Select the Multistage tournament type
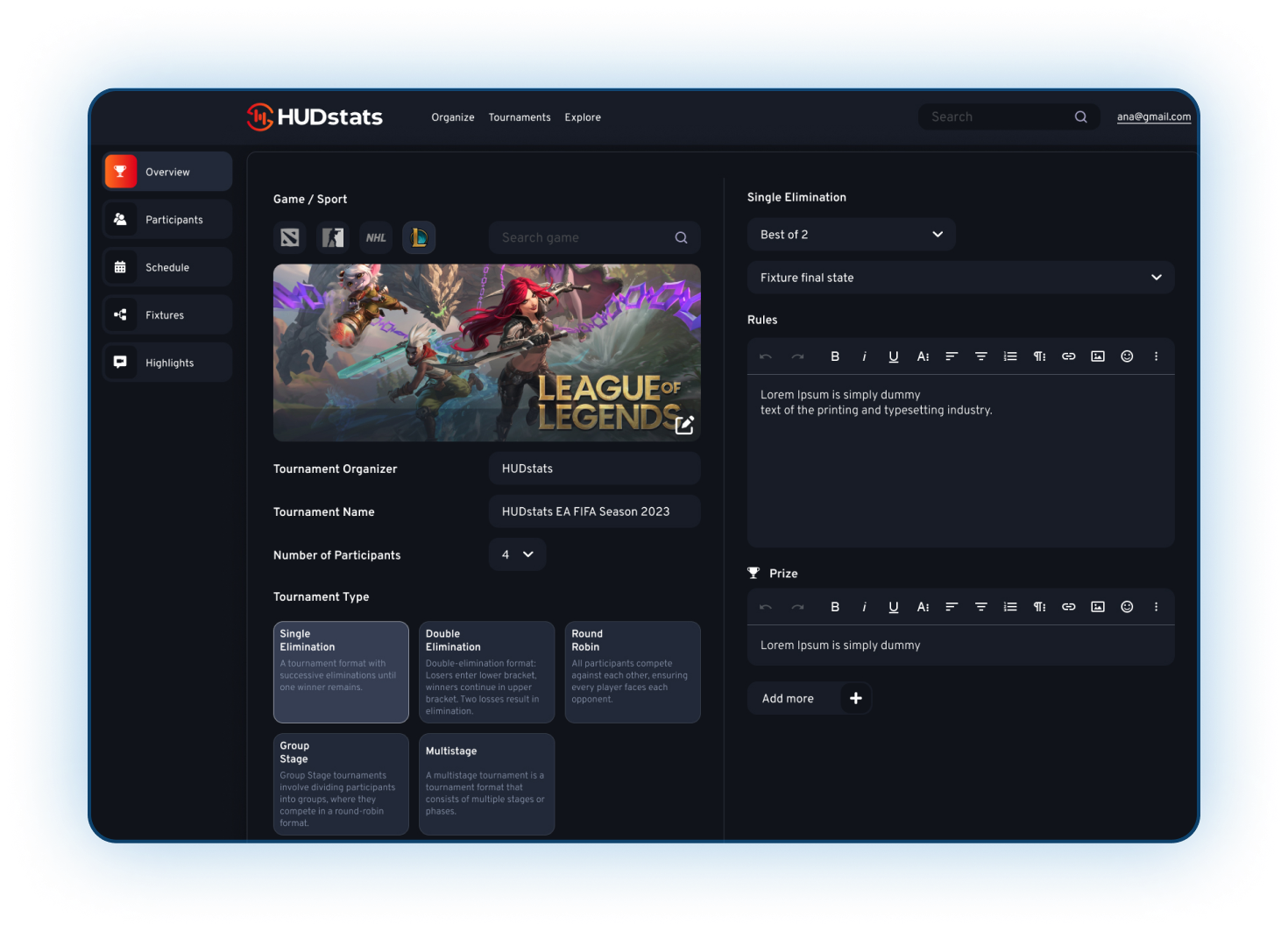Image resolution: width=1288 pixels, height=931 pixels. pyautogui.click(x=486, y=784)
